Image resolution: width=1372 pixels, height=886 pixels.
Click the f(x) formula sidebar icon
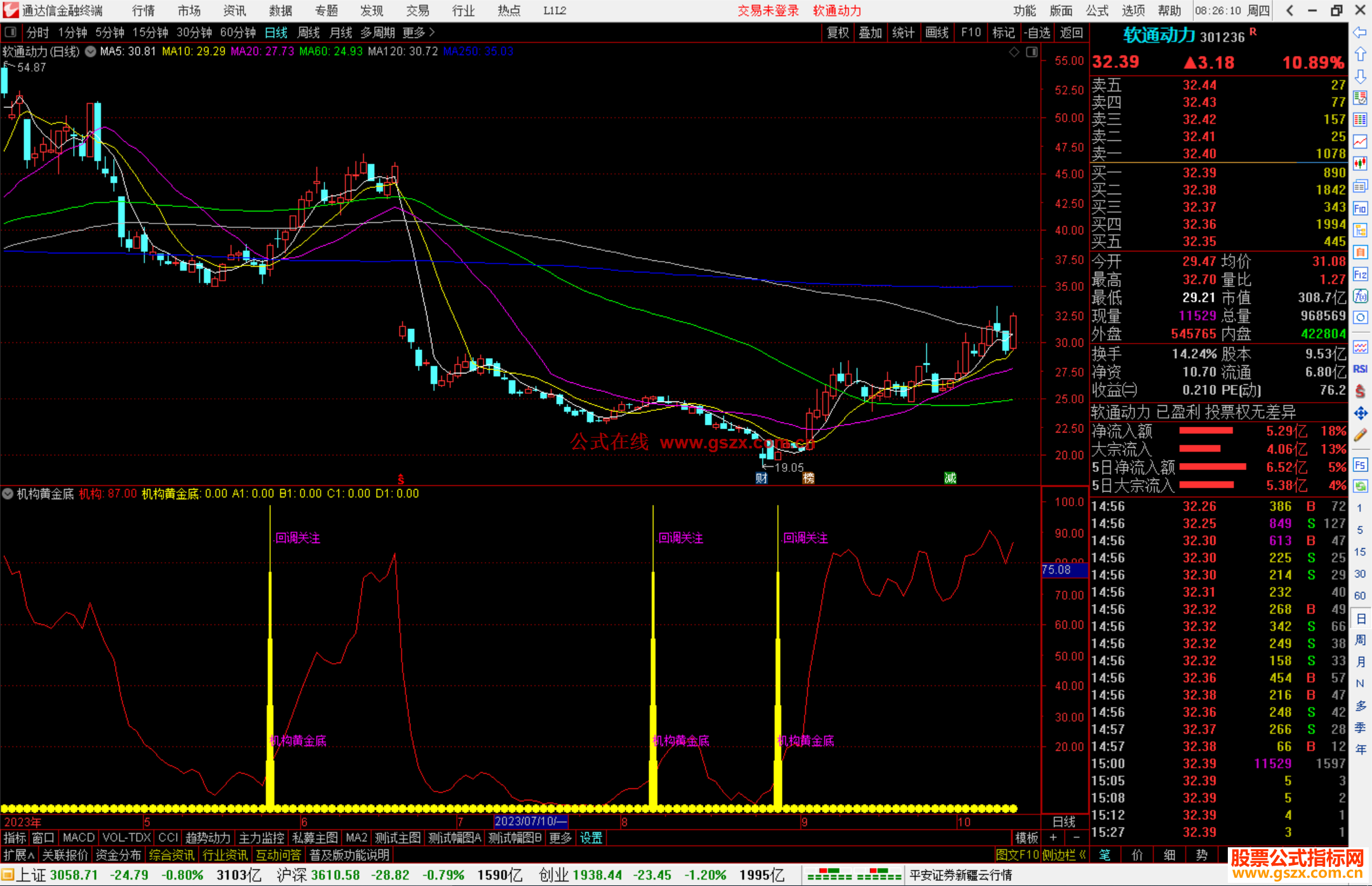pos(1360,296)
